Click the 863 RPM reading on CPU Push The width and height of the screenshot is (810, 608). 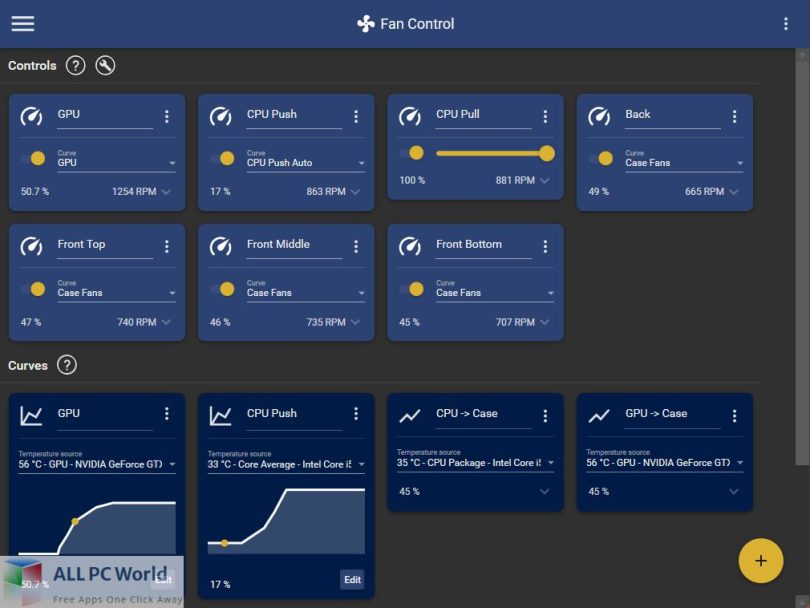[x=325, y=192]
